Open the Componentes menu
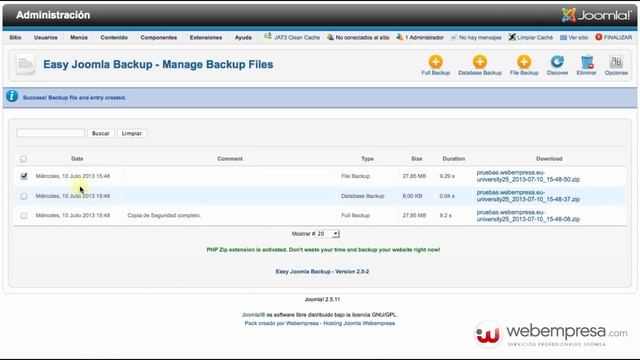This screenshot has width=640, height=360. click(x=159, y=37)
